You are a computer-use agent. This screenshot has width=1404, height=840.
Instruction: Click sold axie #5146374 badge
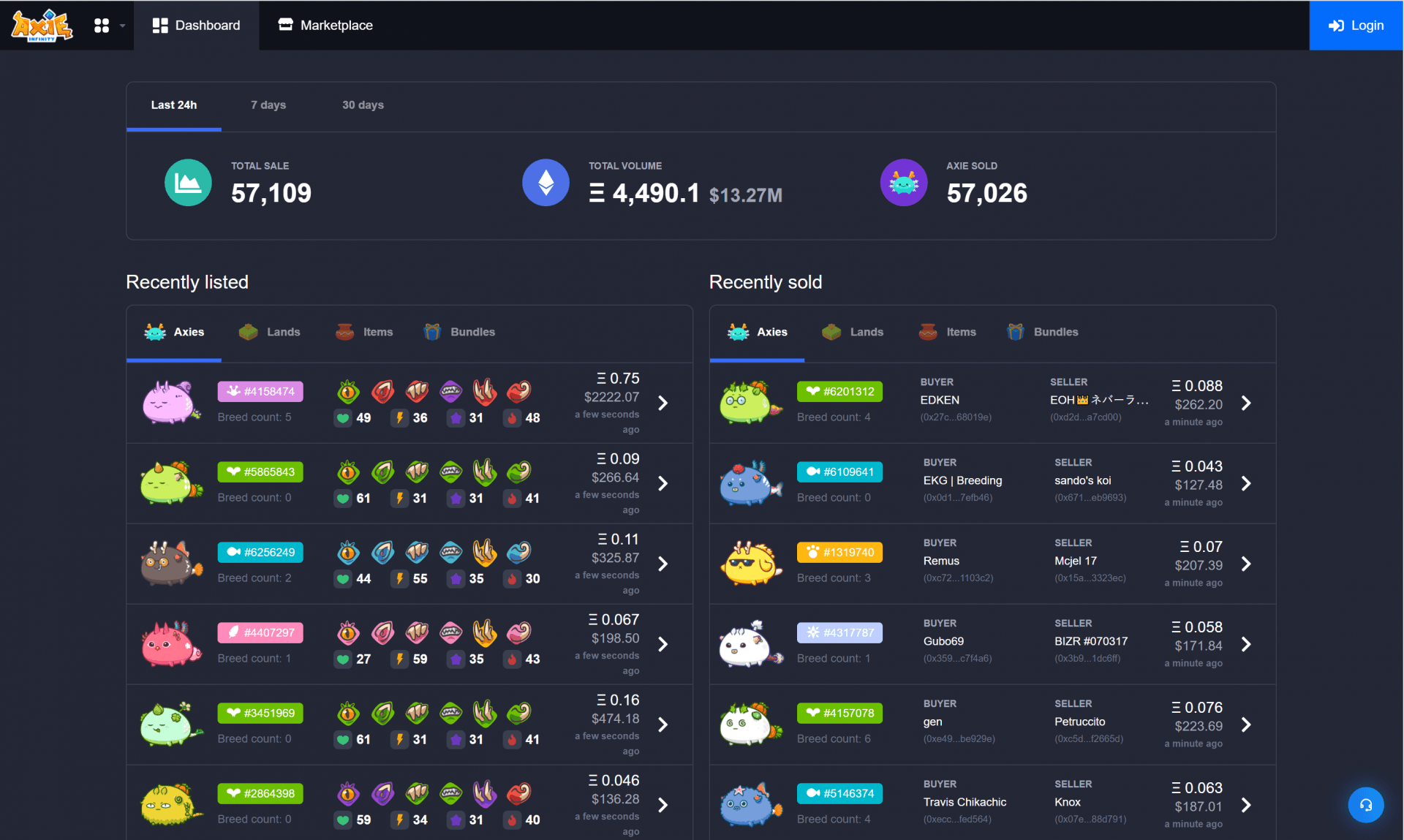click(x=839, y=794)
